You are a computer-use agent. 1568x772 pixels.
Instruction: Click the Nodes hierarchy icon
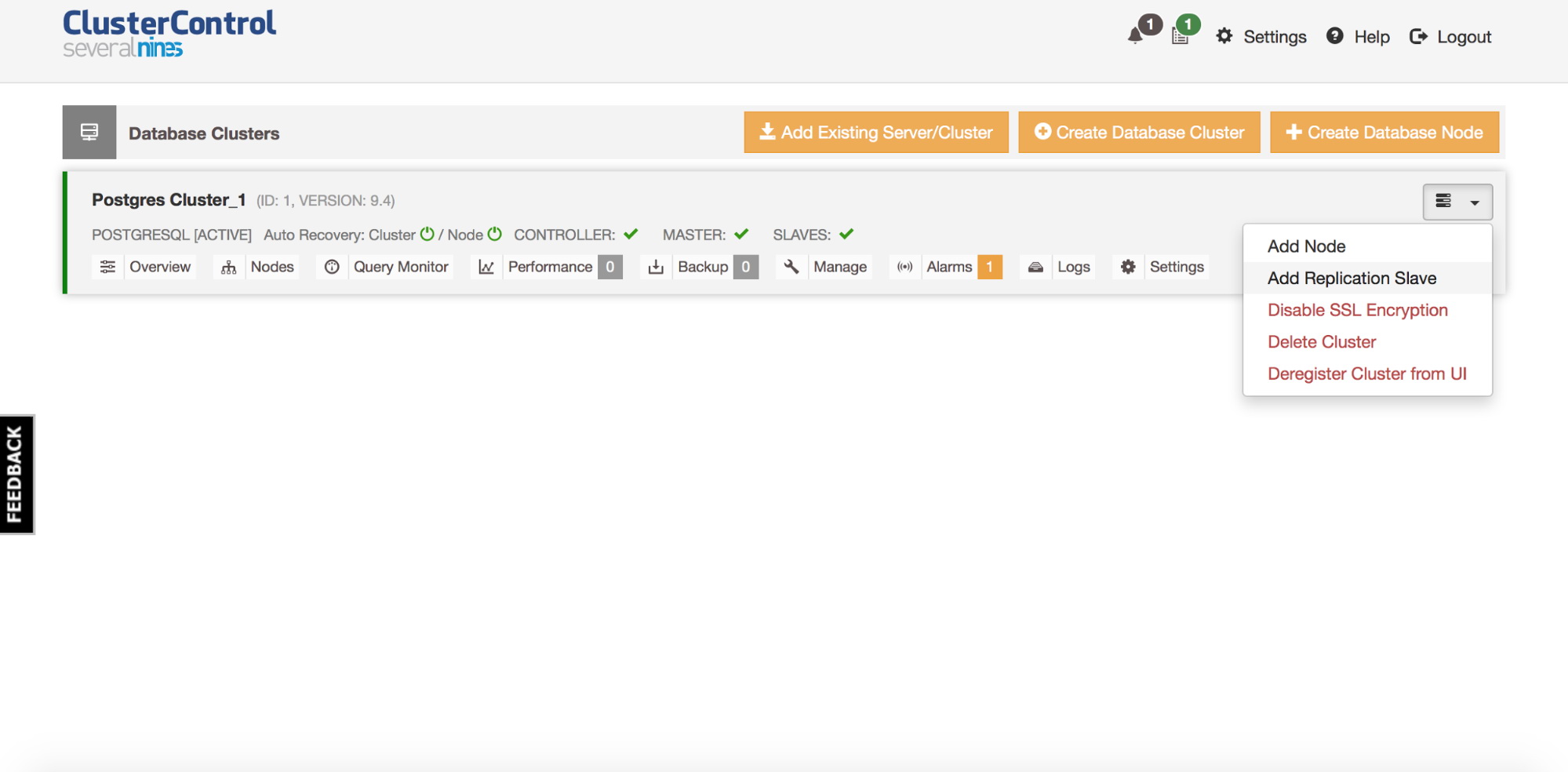coord(228,268)
